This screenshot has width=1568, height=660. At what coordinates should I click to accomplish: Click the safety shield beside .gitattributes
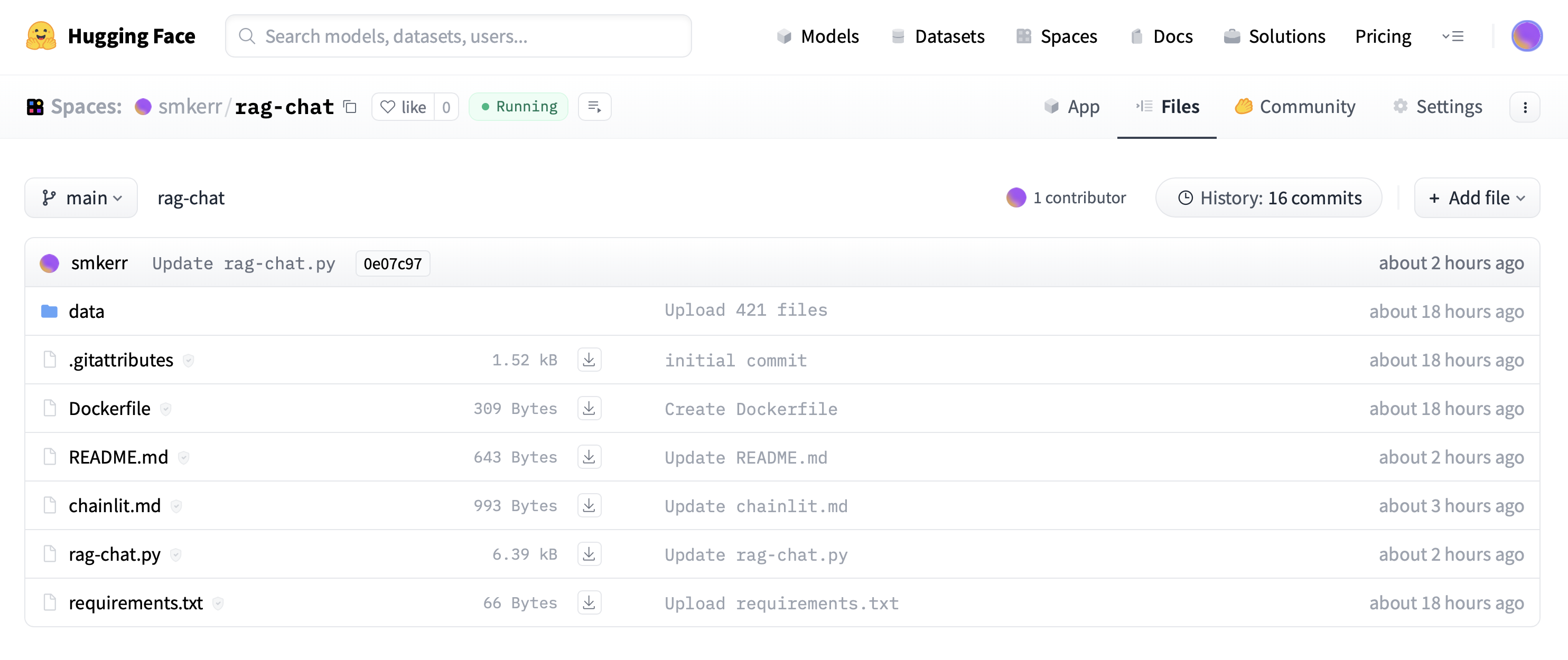(x=189, y=361)
